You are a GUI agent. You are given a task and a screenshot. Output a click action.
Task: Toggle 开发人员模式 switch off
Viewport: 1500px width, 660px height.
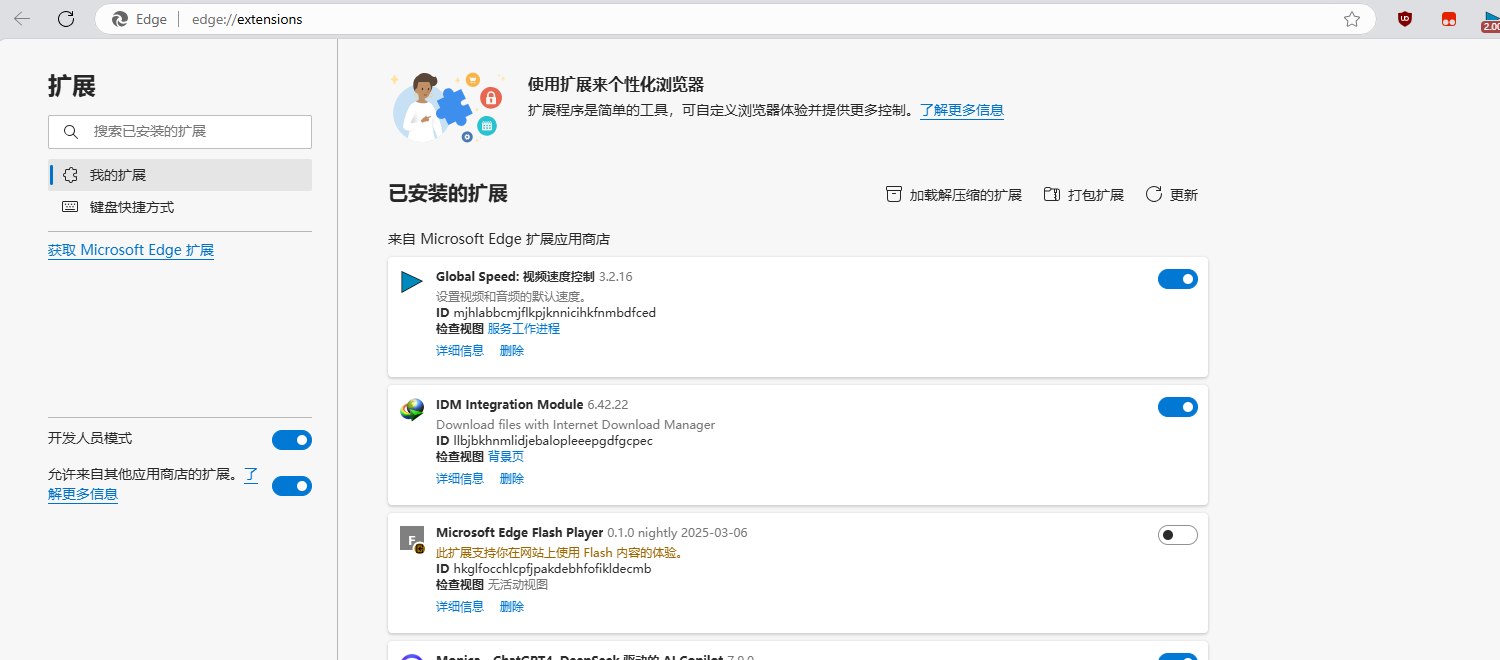(x=292, y=440)
